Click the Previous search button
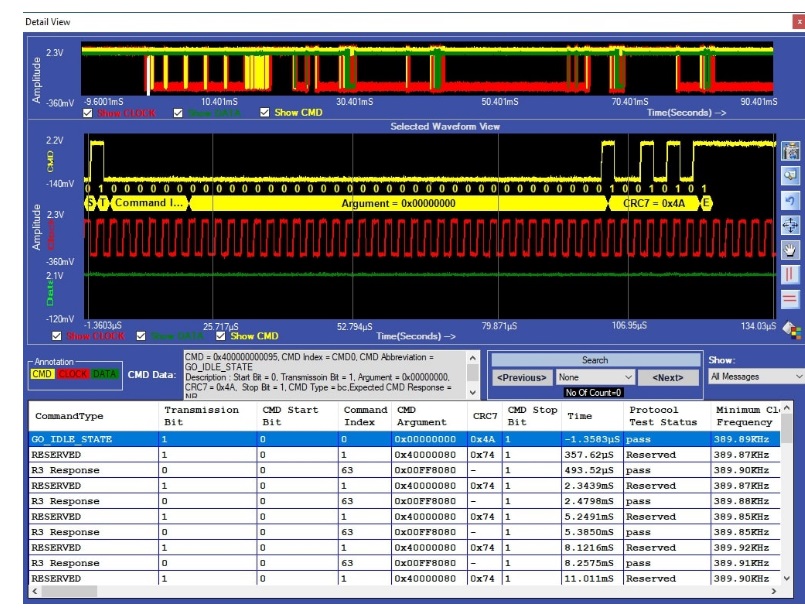The image size is (805, 610). point(522,377)
